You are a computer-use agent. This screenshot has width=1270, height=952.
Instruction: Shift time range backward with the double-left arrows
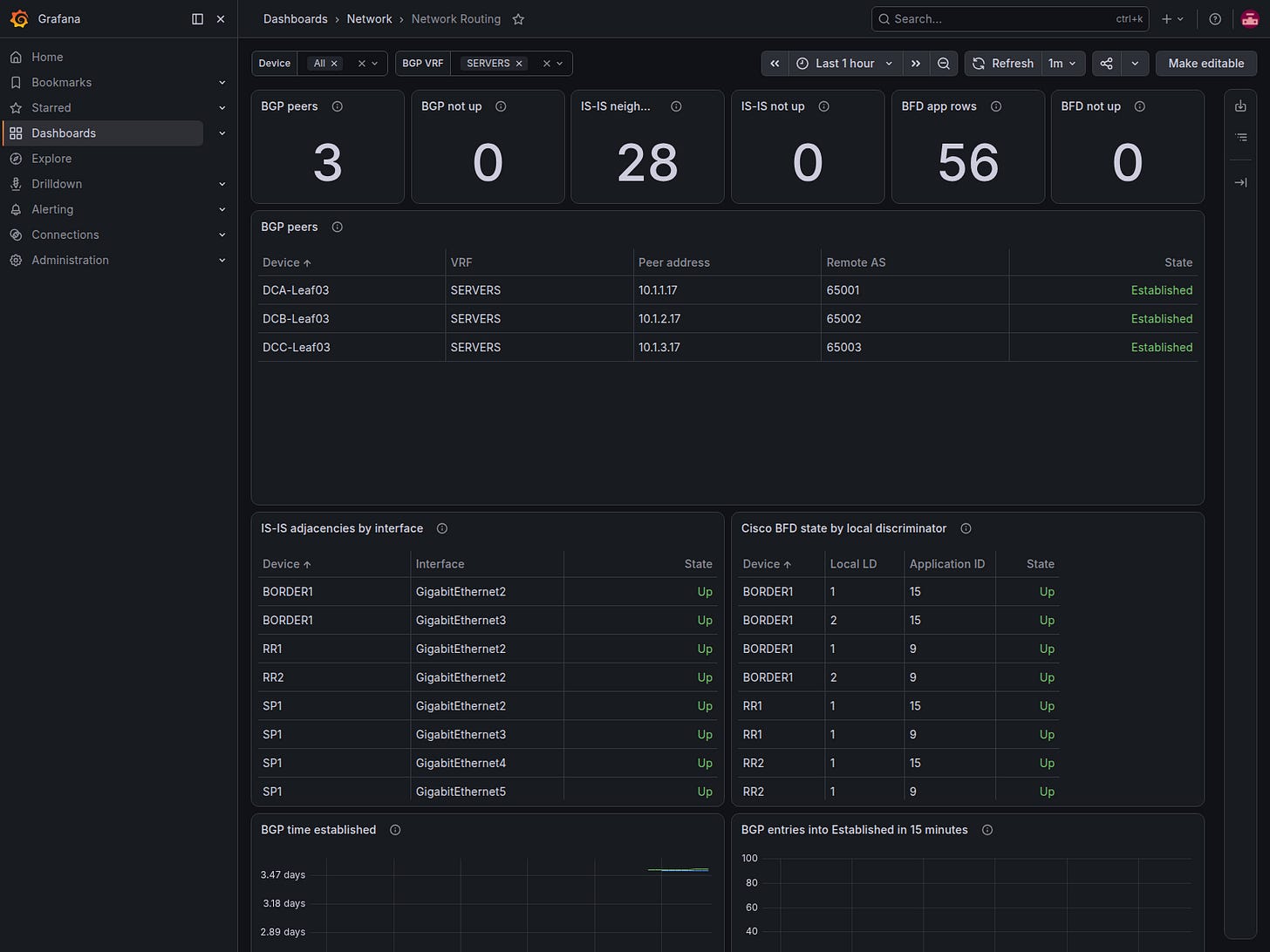tap(775, 64)
